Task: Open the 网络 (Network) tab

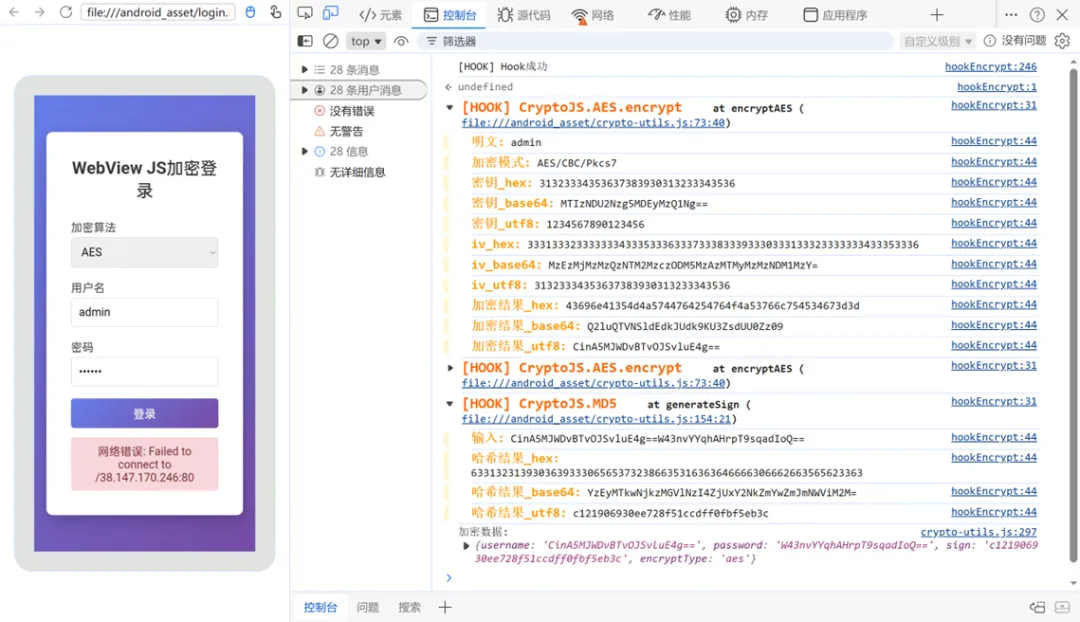Action: point(593,15)
